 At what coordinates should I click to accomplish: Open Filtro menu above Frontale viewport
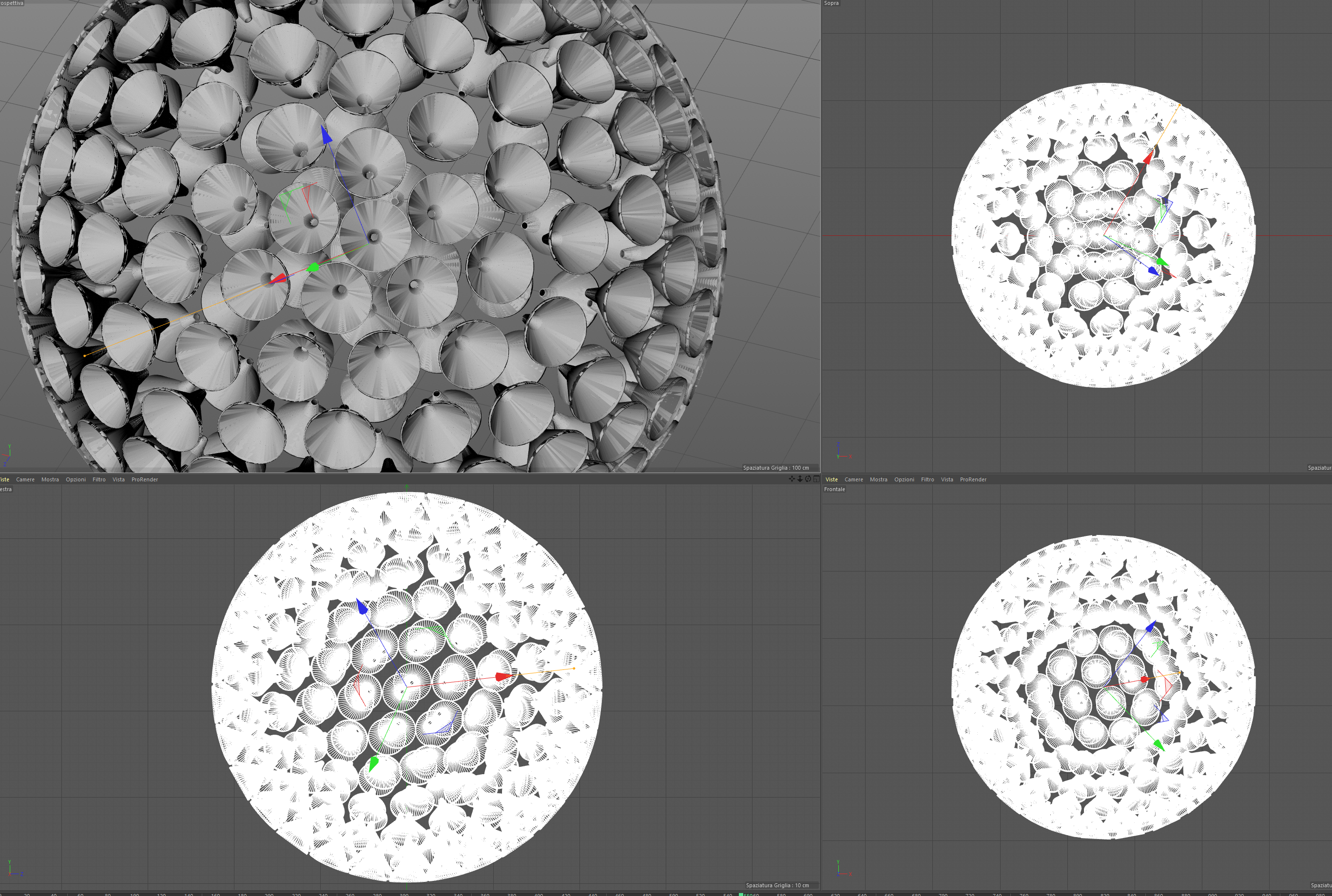tap(927, 479)
